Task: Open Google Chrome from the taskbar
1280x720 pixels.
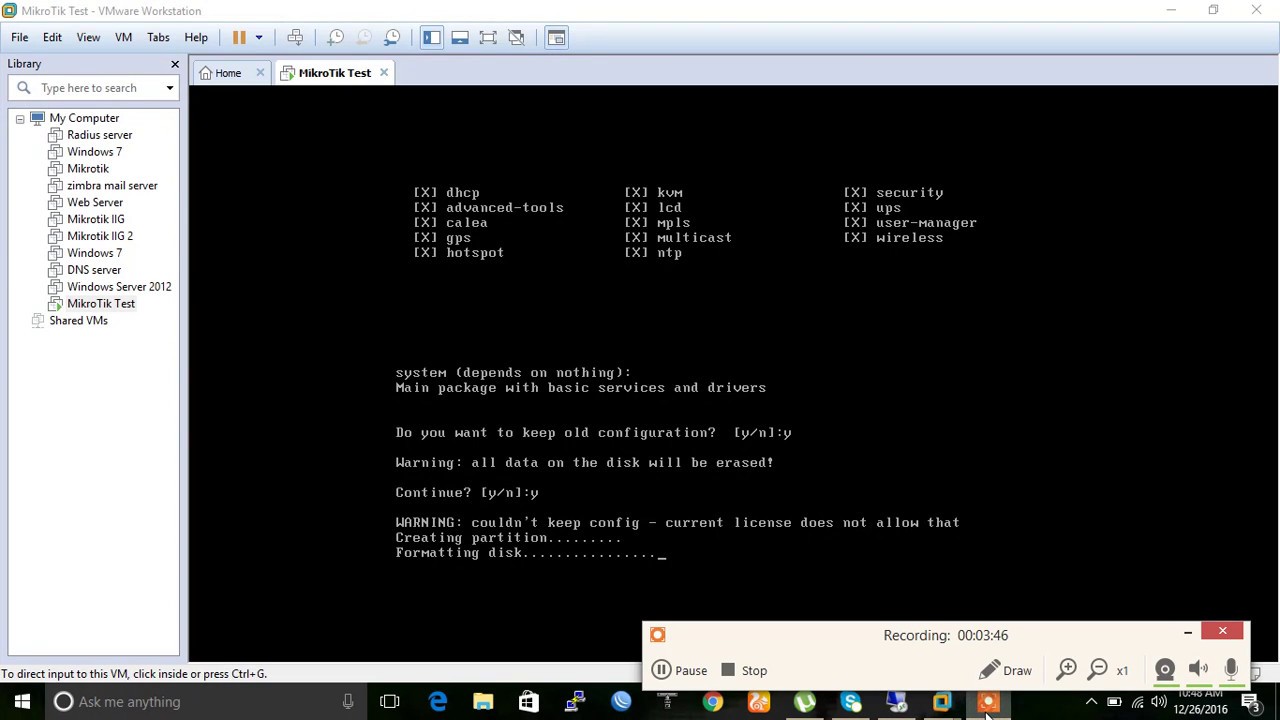Action: tap(713, 702)
